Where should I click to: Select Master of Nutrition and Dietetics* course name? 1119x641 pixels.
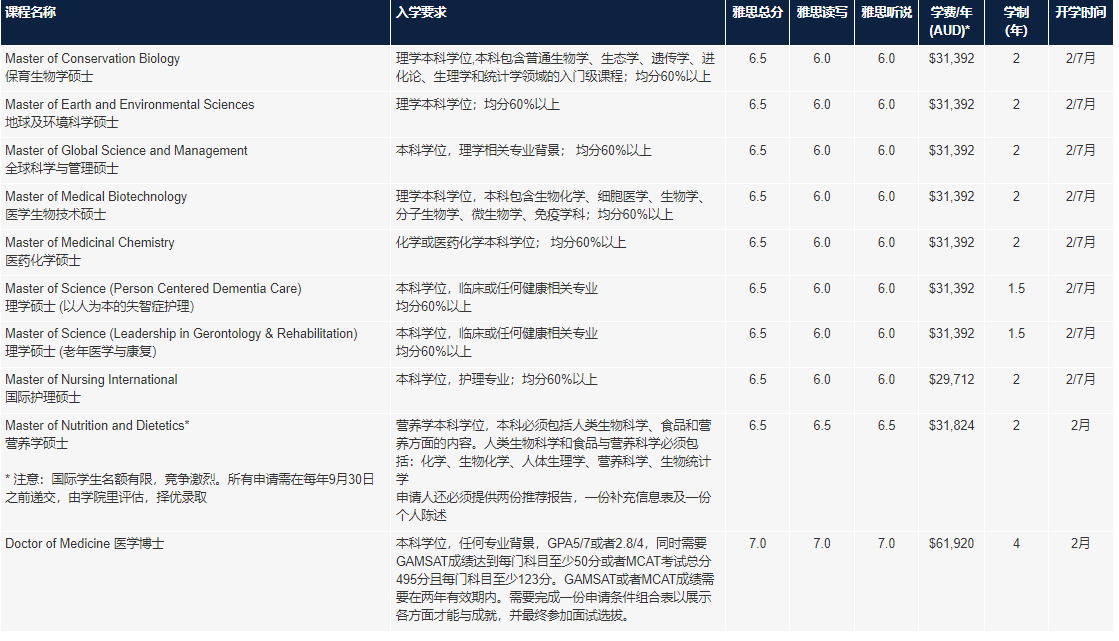pyautogui.click(x=97, y=425)
